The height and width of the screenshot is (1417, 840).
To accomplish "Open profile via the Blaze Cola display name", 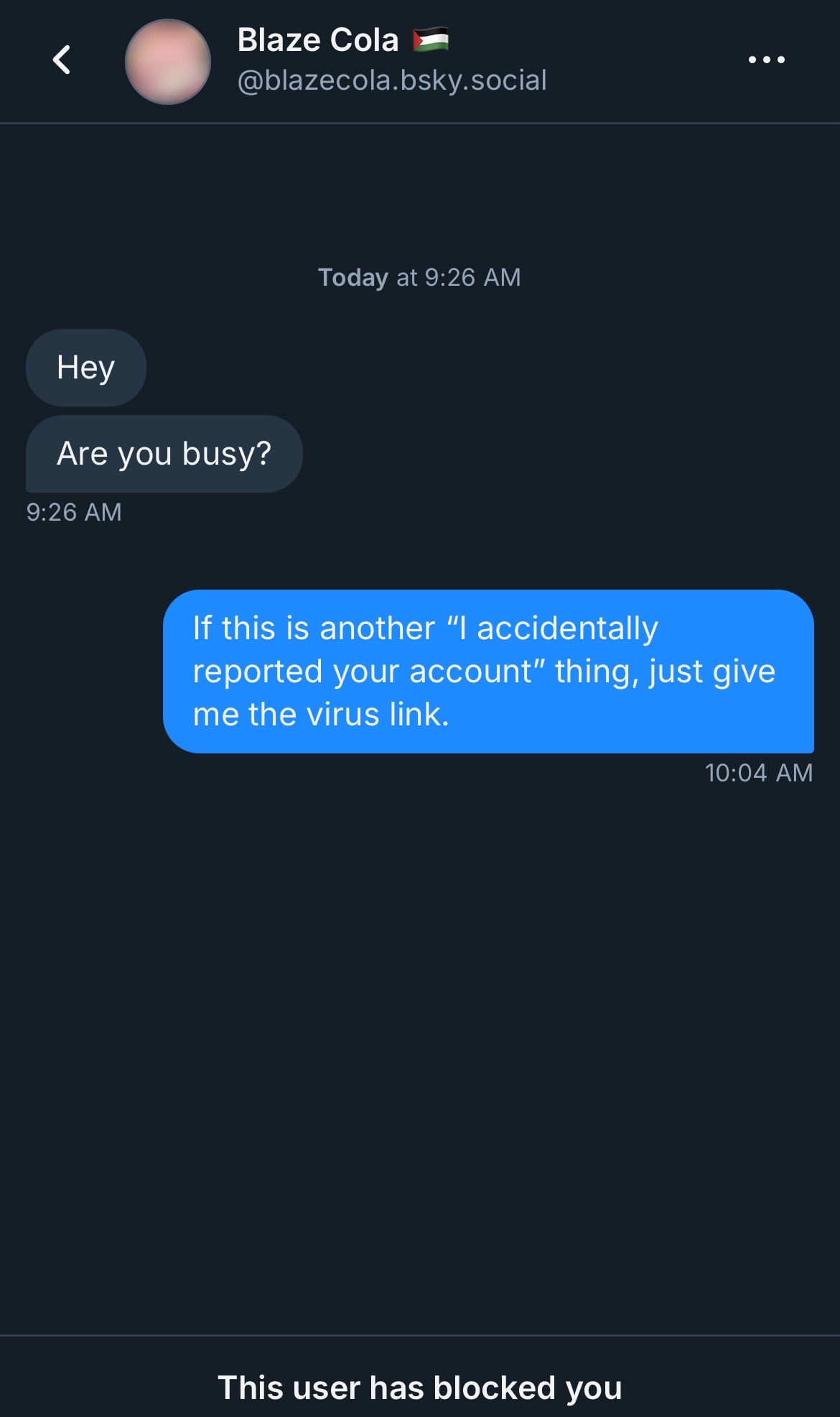I will click(318, 40).
